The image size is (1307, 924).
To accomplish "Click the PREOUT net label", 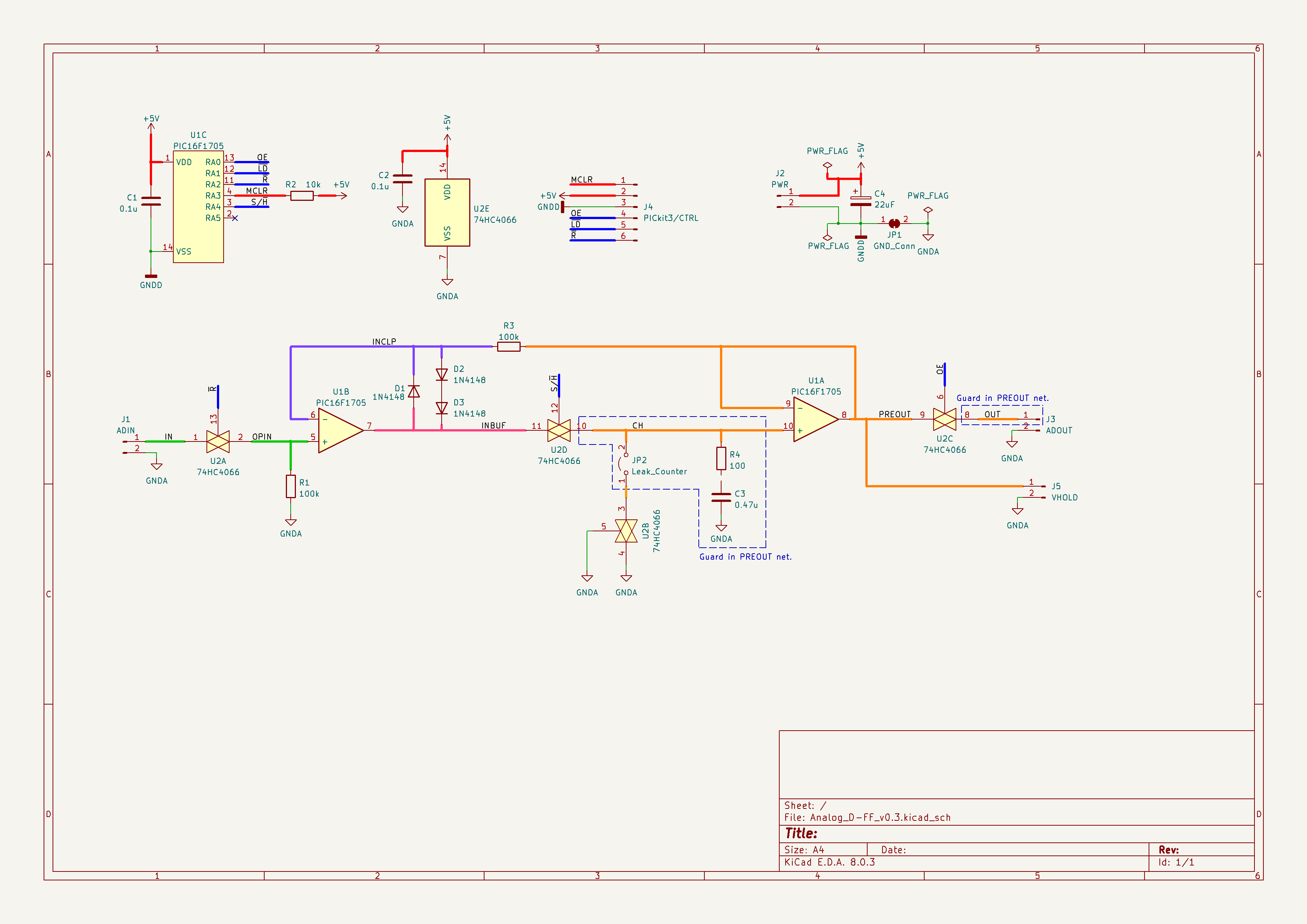I will coord(894,414).
